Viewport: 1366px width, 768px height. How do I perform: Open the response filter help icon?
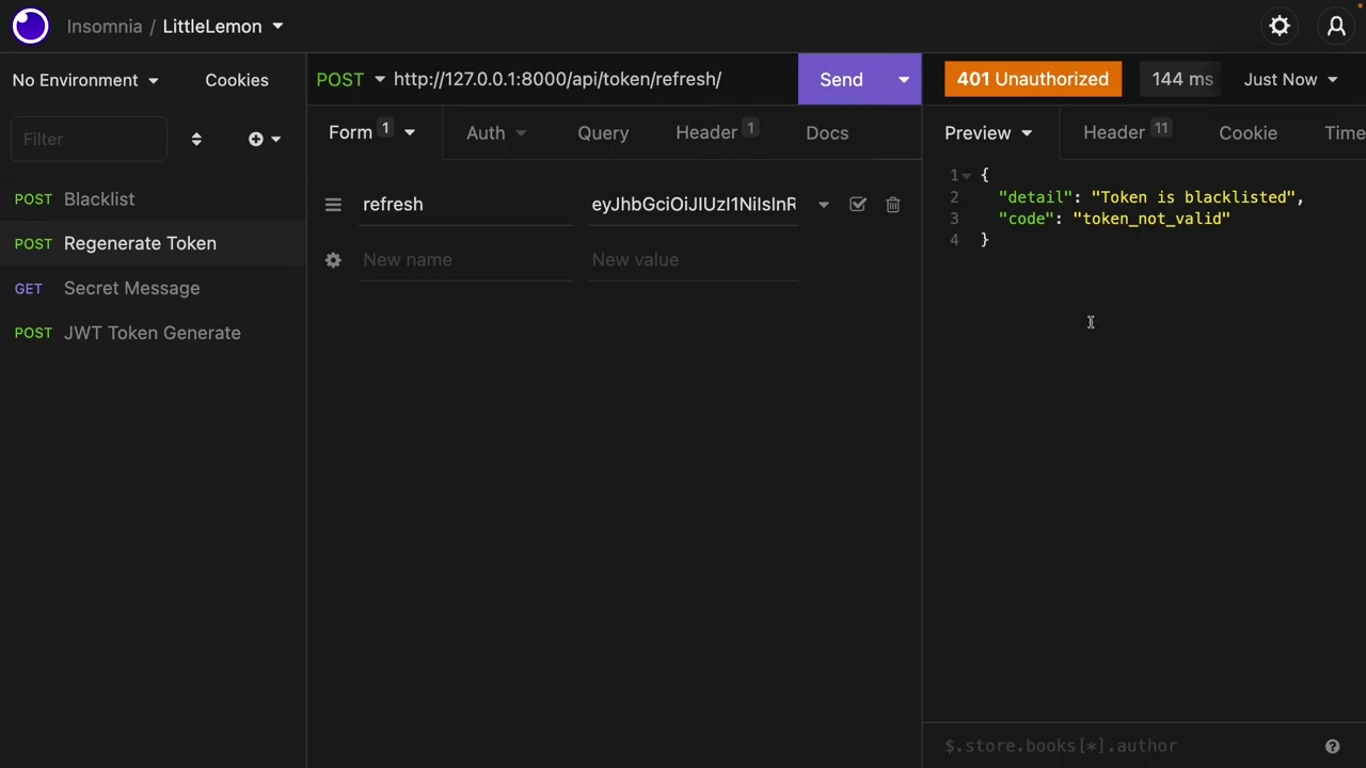pos(1332,746)
